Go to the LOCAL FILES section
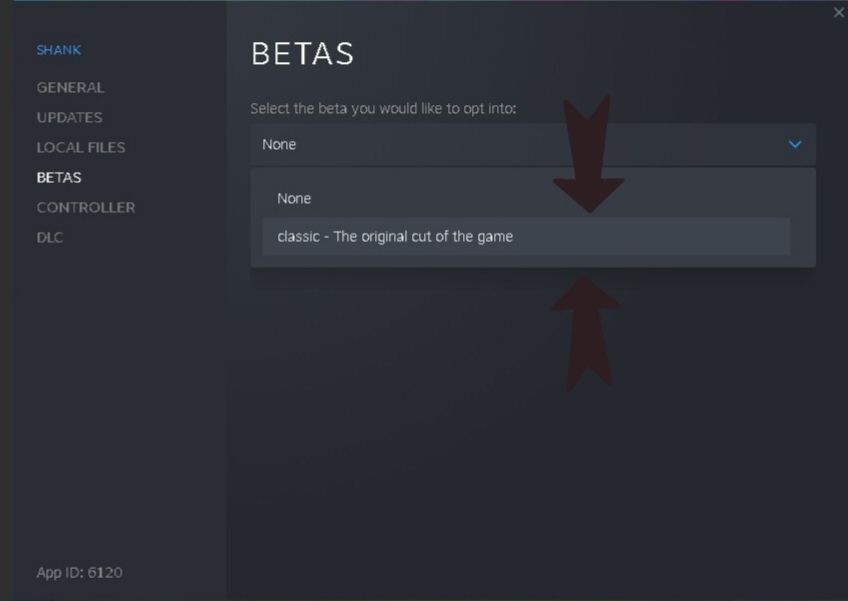Image resolution: width=848 pixels, height=601 pixels. click(81, 147)
